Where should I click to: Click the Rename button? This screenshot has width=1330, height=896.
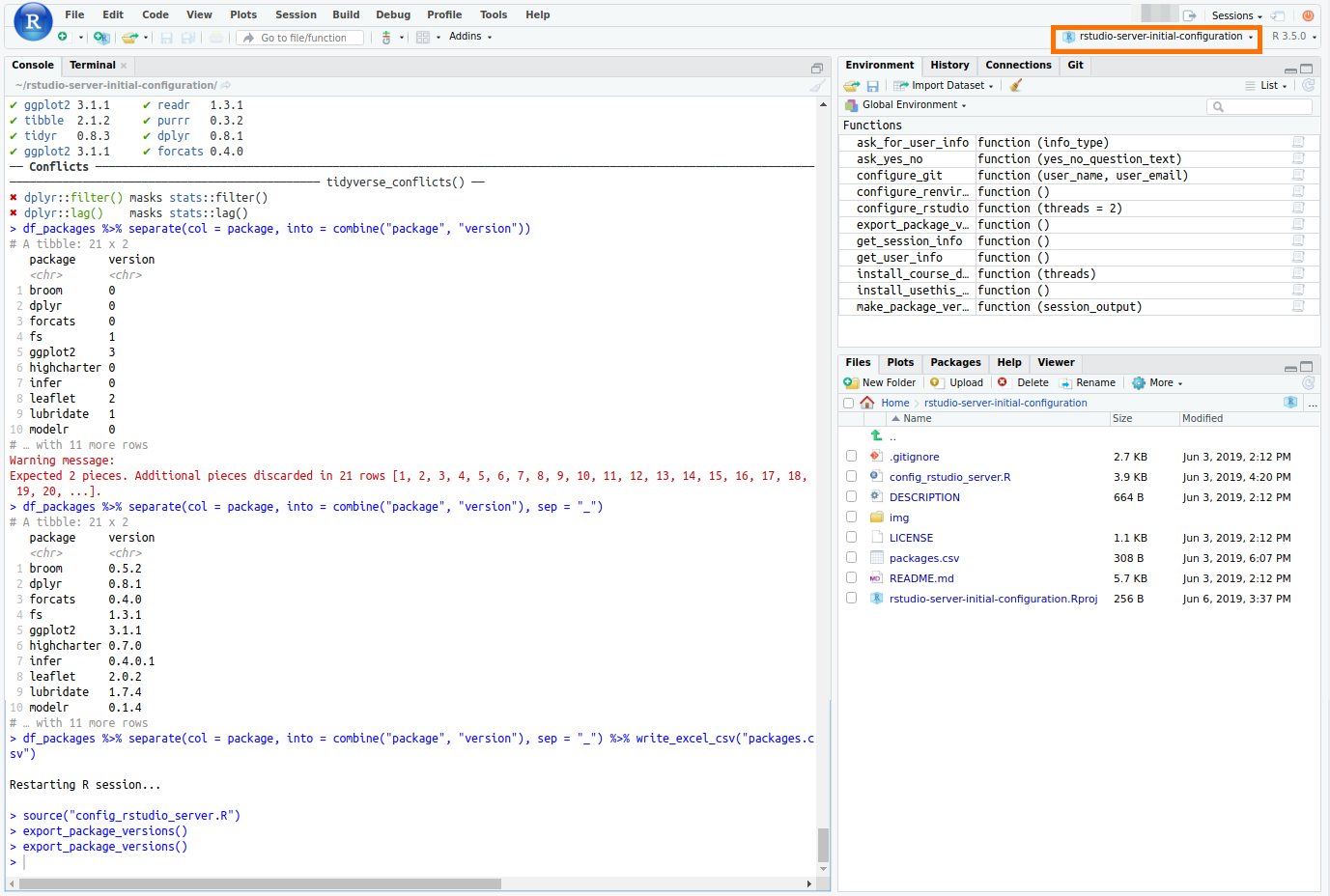pyautogui.click(x=1088, y=383)
